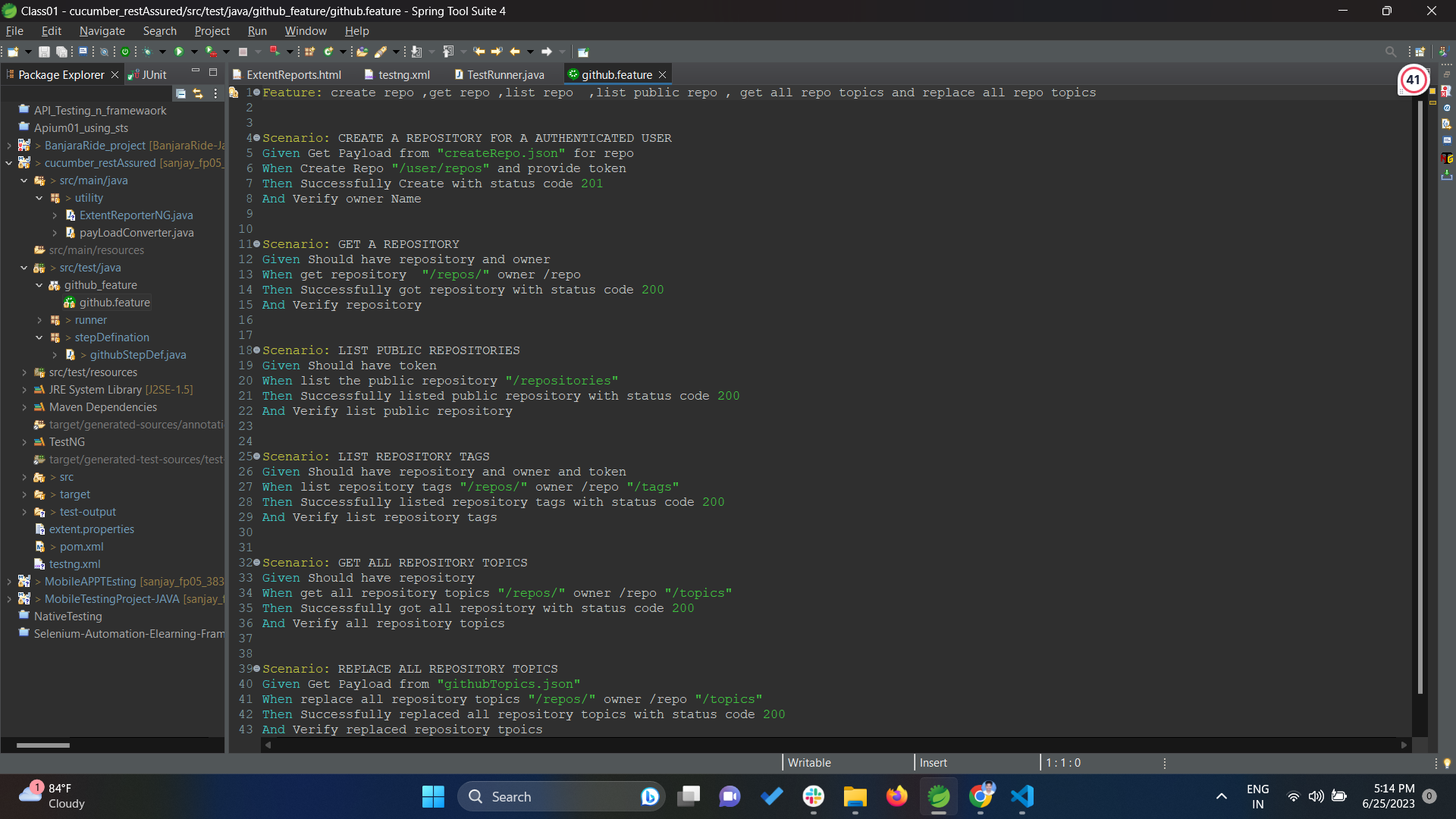
Task: Collapse the cucumber_restAssured project
Action: tap(8, 163)
